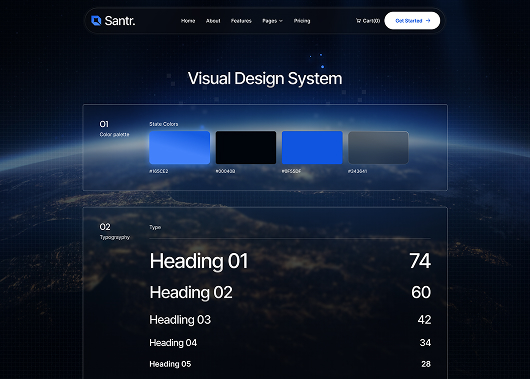
Task: Click the Heading 04 sample text
Action: tap(173, 343)
